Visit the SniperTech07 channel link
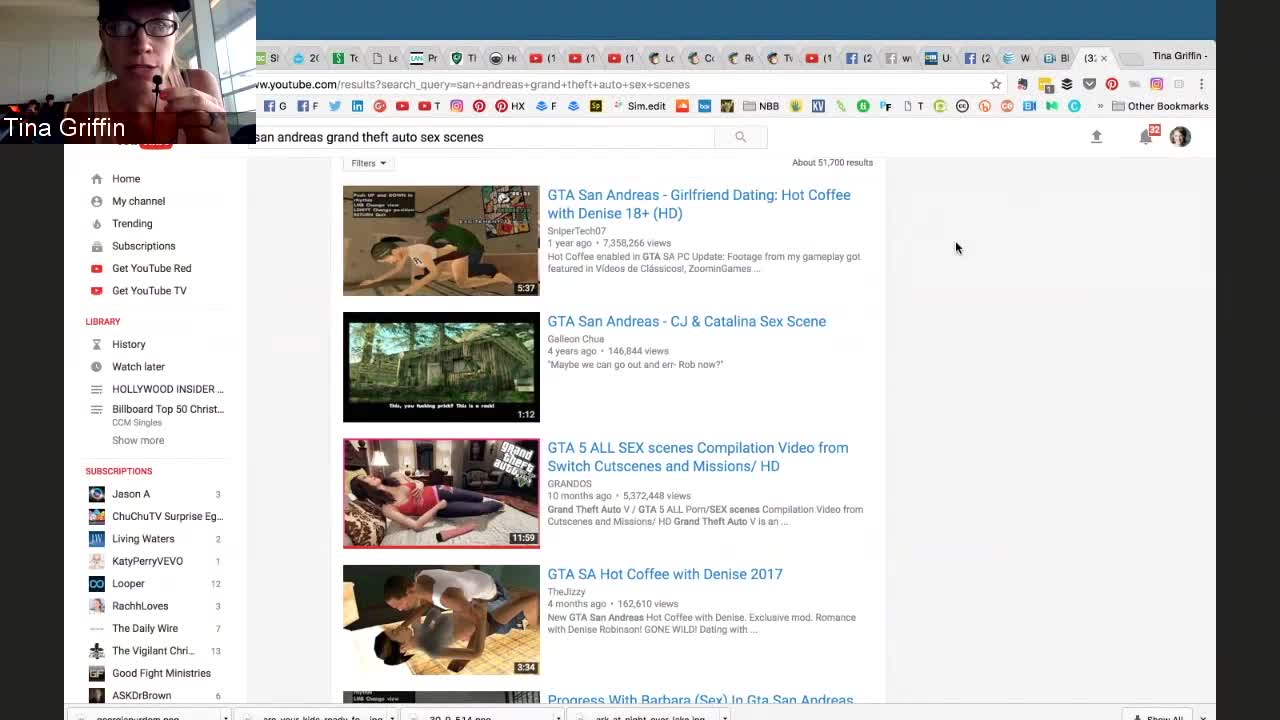1280x720 pixels. tap(577, 231)
